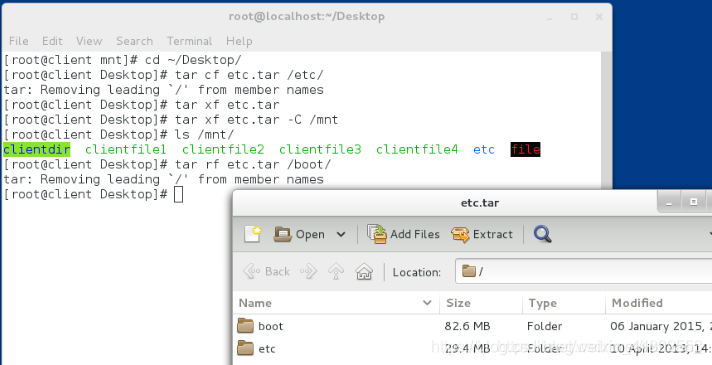The height and width of the screenshot is (365, 712).
Task: Click the red file entry in terminal
Action: [525, 149]
